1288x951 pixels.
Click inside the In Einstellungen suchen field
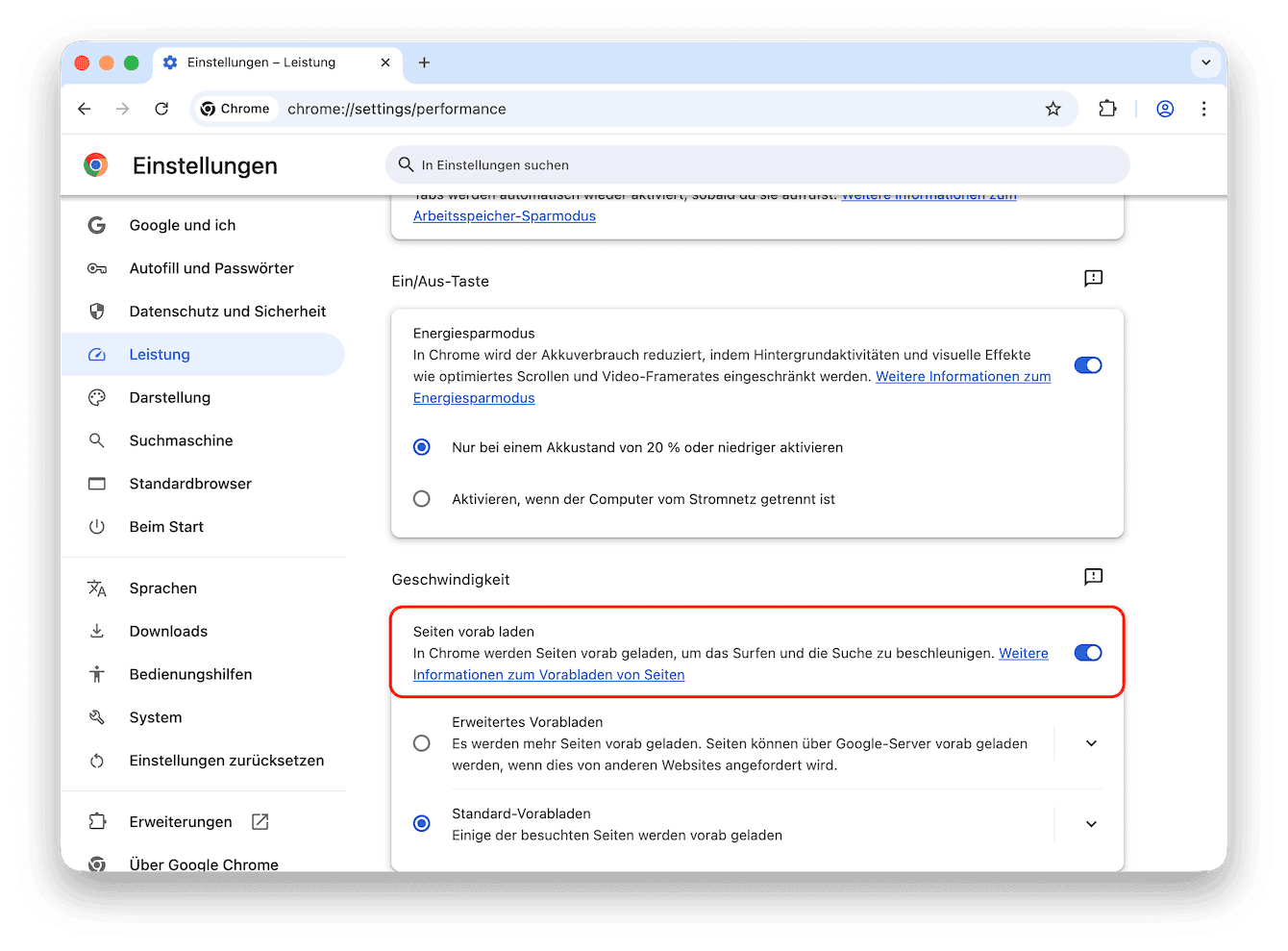(x=757, y=164)
